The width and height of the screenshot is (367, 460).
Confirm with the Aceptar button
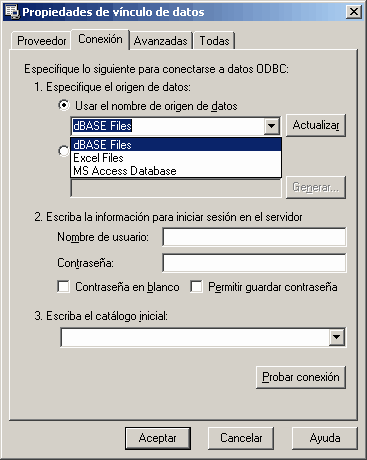[x=158, y=438]
